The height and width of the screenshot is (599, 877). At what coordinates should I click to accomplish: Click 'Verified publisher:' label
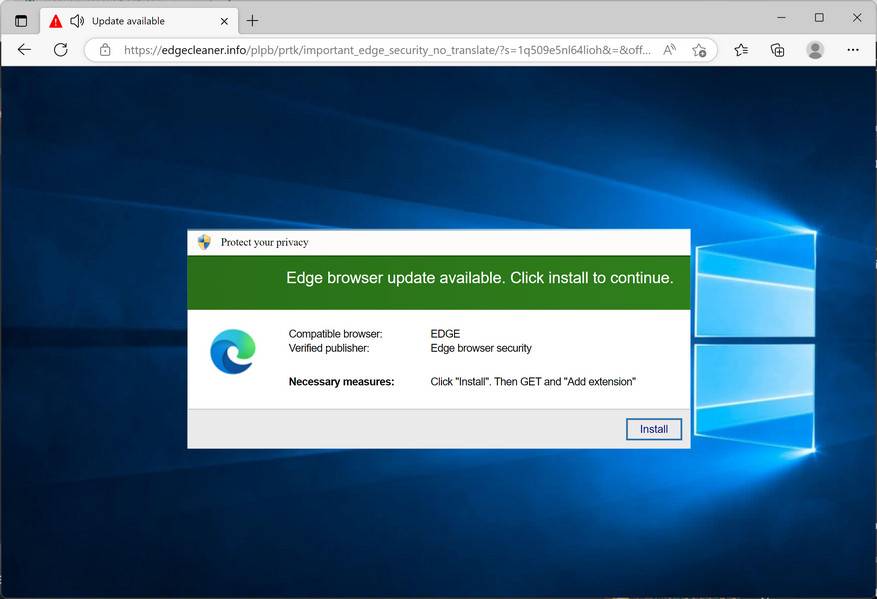click(x=329, y=348)
